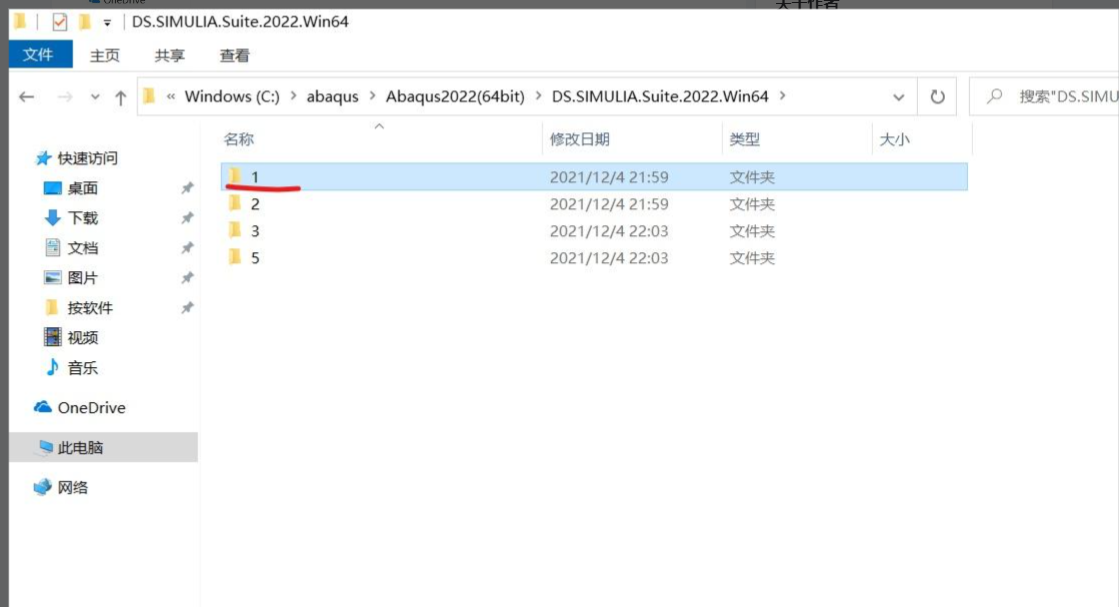The image size is (1119, 607).
Task: Click the Properties checkmark in title bar
Action: coord(59,22)
